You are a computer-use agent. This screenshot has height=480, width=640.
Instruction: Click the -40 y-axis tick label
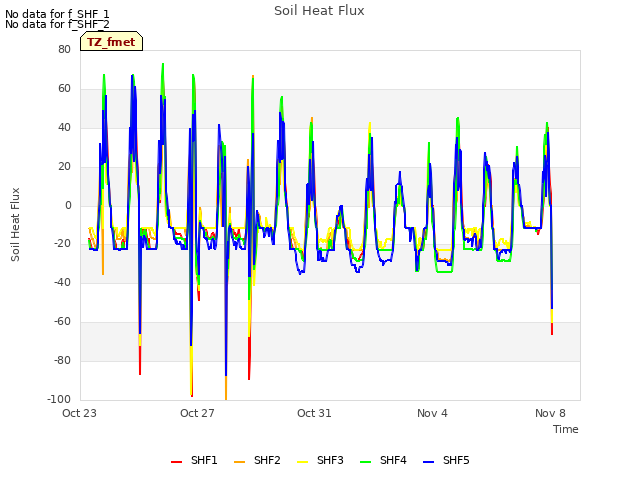coord(63,282)
